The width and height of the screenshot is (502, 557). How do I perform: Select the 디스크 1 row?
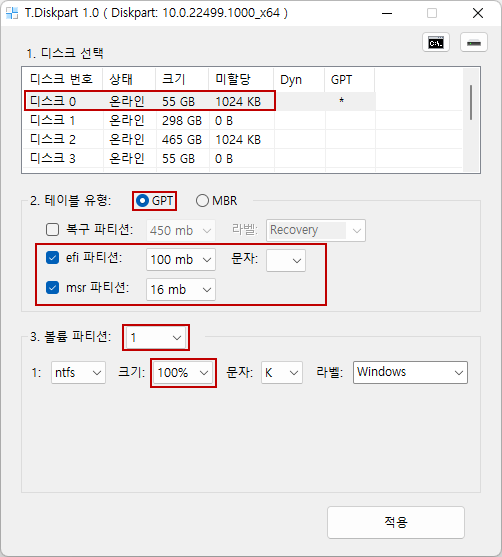pos(199,120)
